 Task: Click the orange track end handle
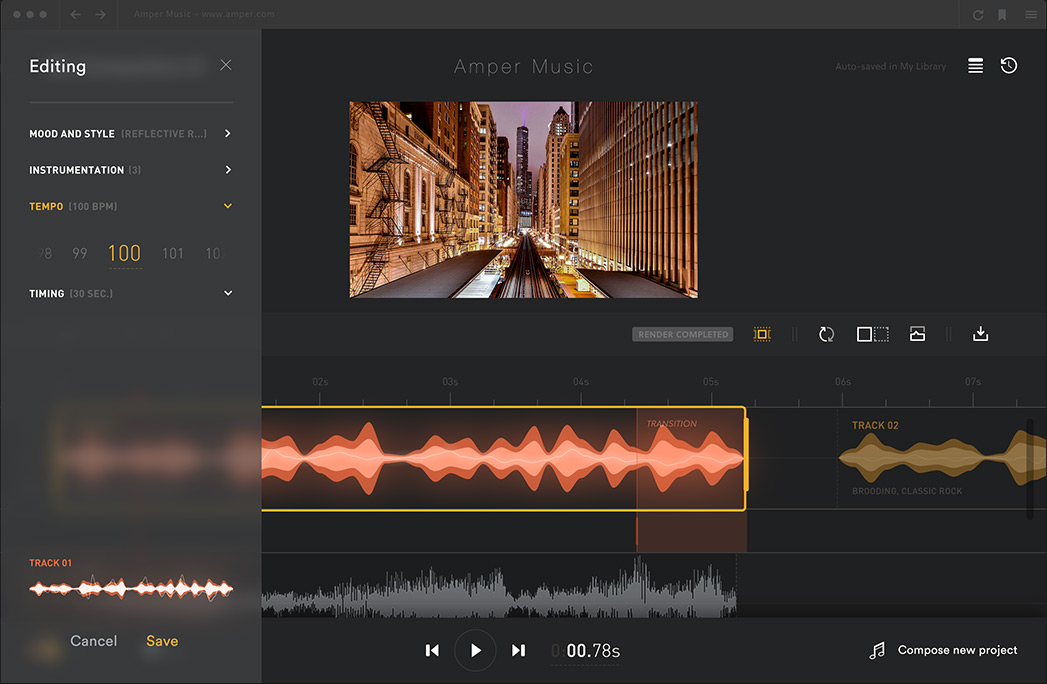pyautogui.click(x=746, y=454)
